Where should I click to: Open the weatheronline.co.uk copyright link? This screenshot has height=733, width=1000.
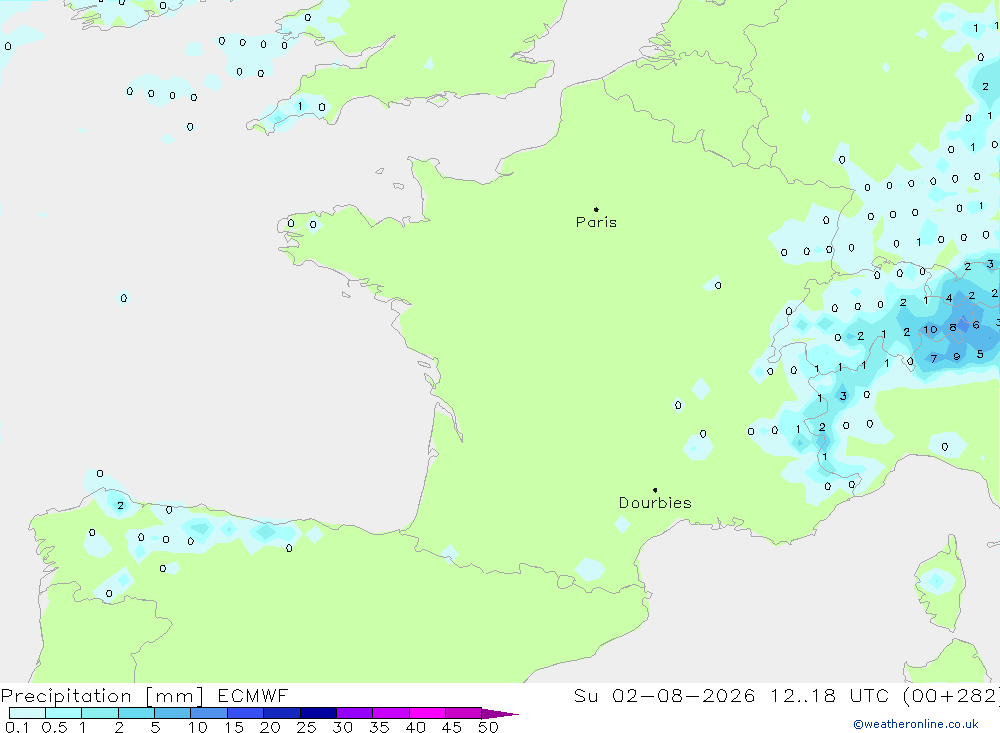[916, 724]
